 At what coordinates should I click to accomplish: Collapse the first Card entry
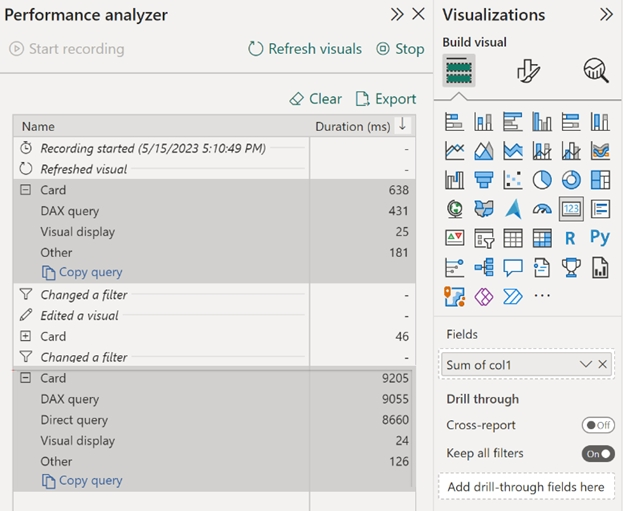click(25, 190)
